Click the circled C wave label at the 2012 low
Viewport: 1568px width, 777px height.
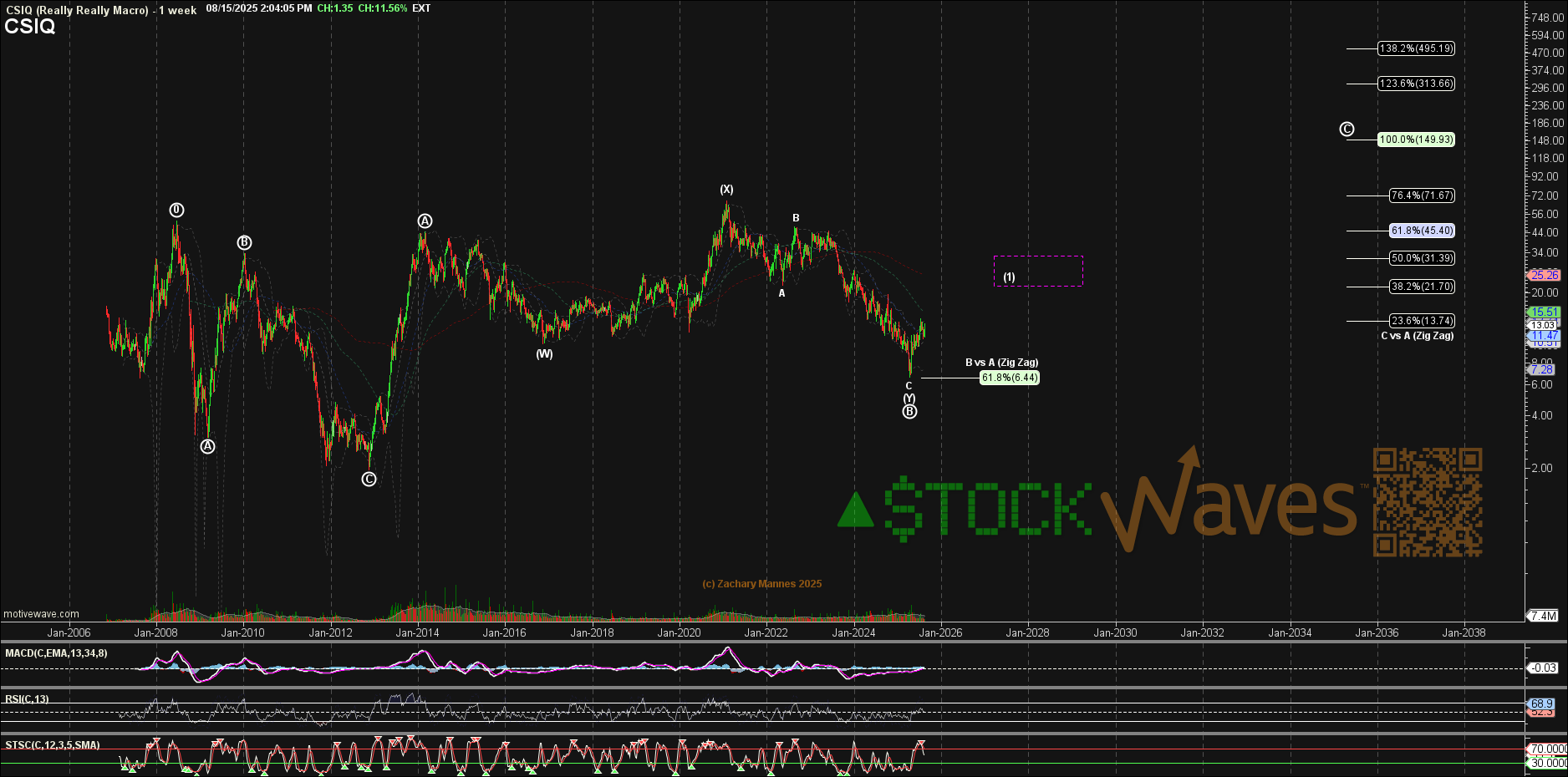(369, 480)
